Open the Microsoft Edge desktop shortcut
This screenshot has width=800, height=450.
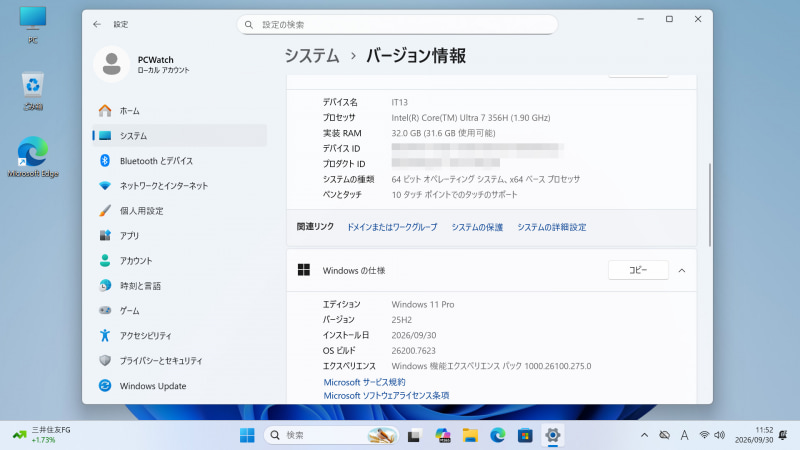[33, 157]
